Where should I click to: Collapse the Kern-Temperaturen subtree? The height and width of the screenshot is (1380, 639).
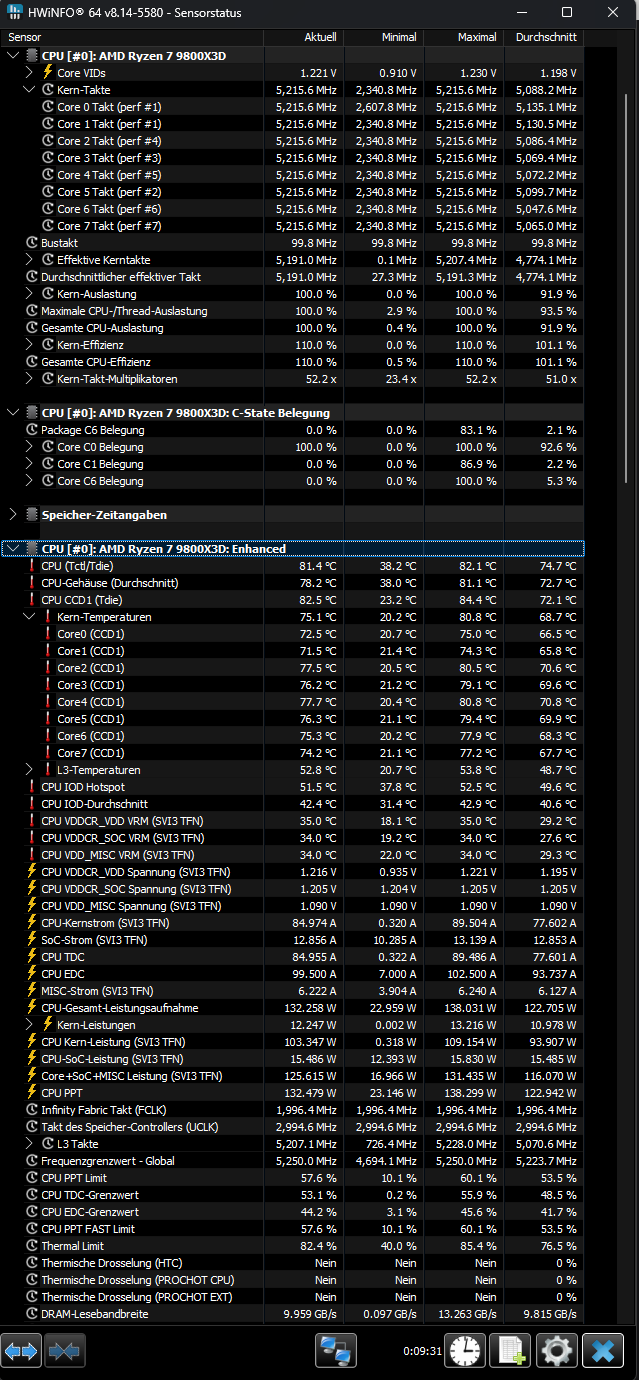29,617
